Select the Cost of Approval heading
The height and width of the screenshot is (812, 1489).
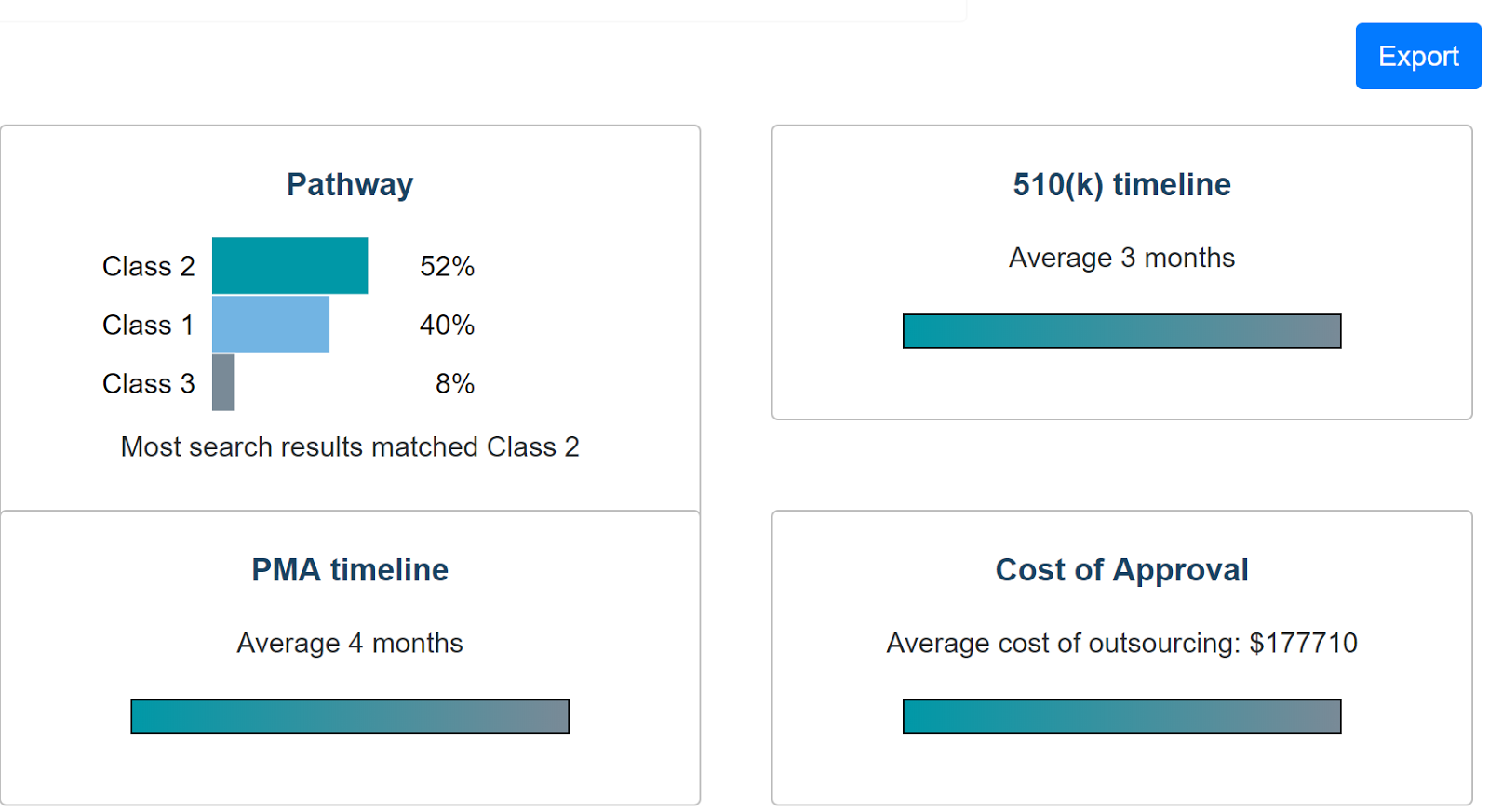(x=1121, y=569)
